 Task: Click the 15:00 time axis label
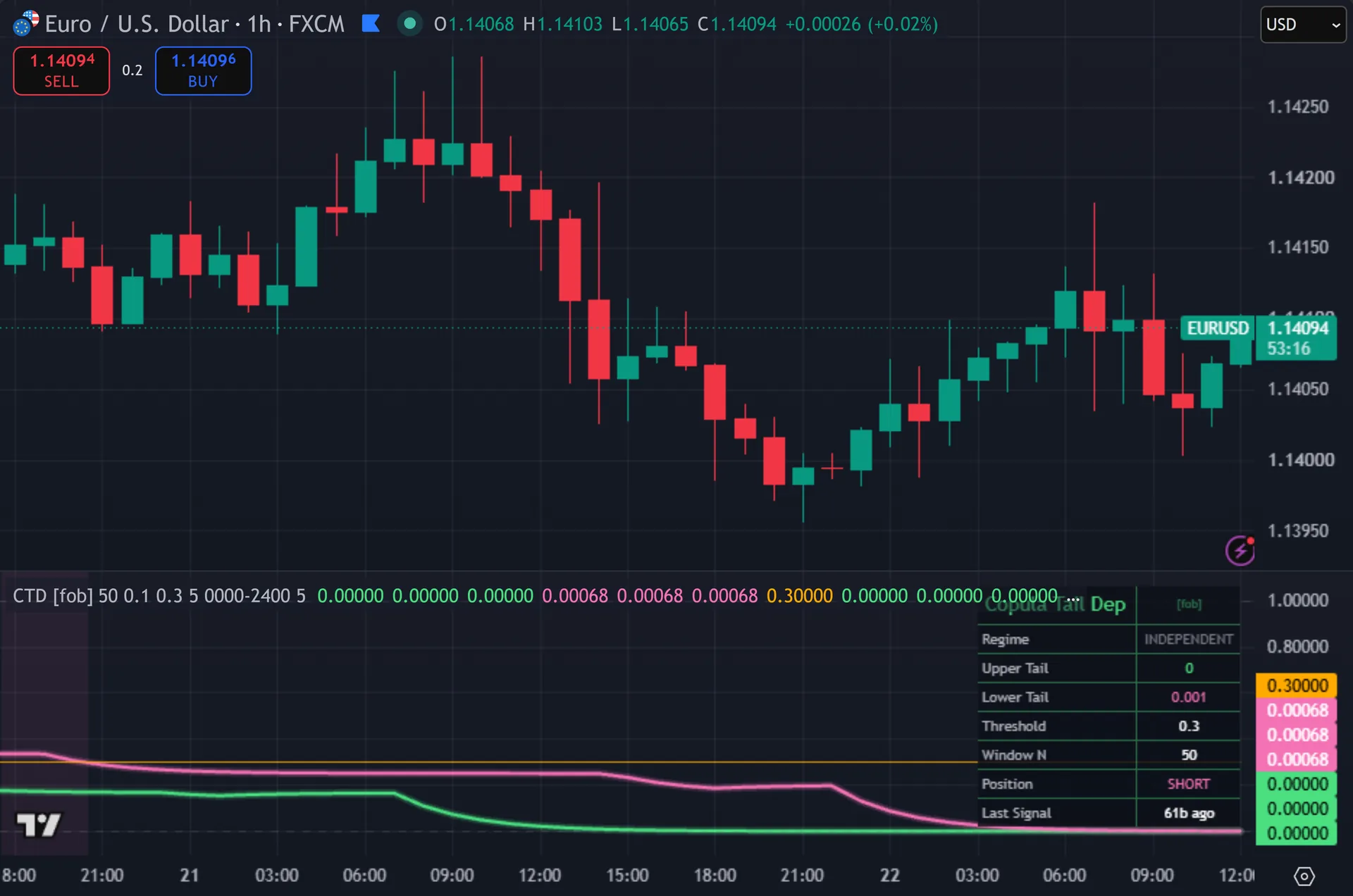[627, 876]
